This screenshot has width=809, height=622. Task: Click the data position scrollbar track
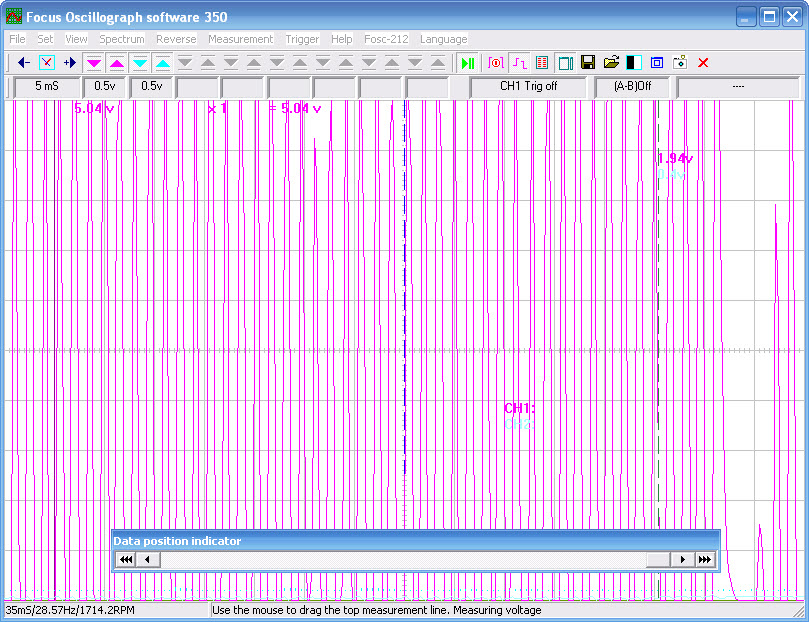coord(403,560)
